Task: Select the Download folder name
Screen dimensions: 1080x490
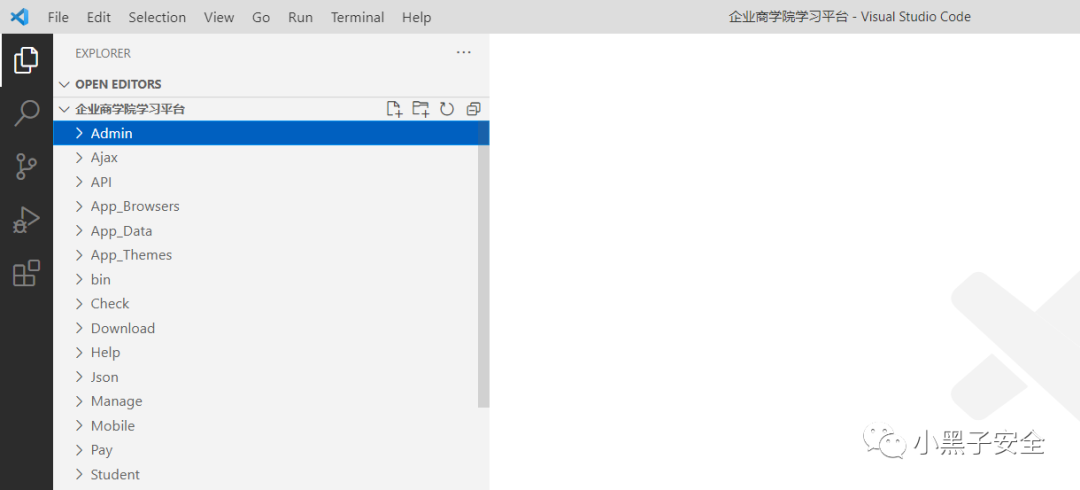Action: coord(123,328)
